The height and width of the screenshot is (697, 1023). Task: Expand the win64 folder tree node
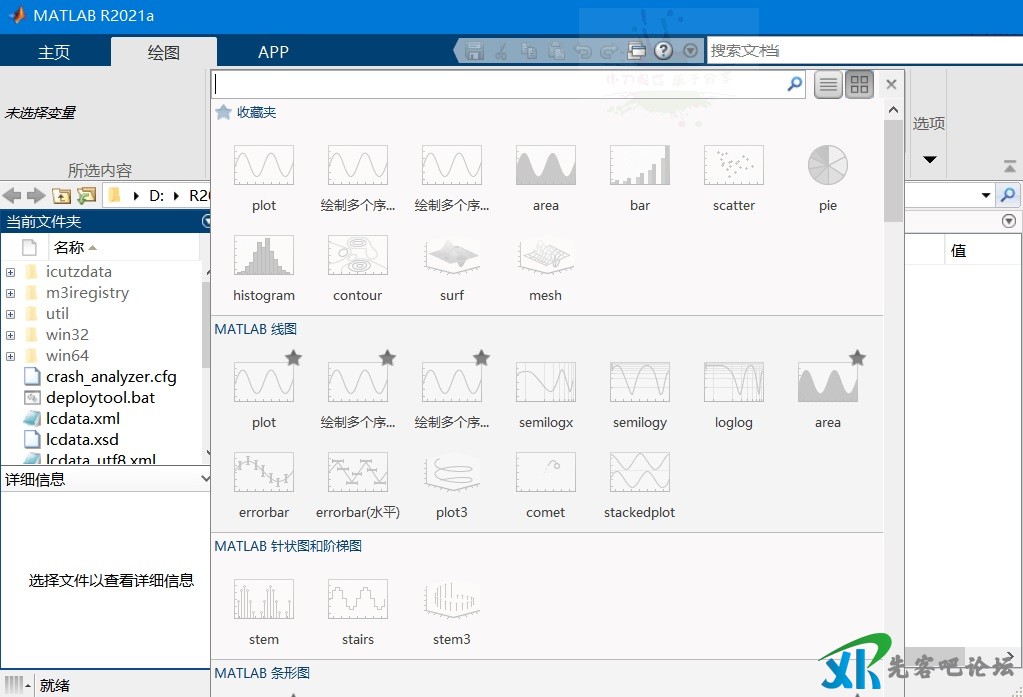10,356
